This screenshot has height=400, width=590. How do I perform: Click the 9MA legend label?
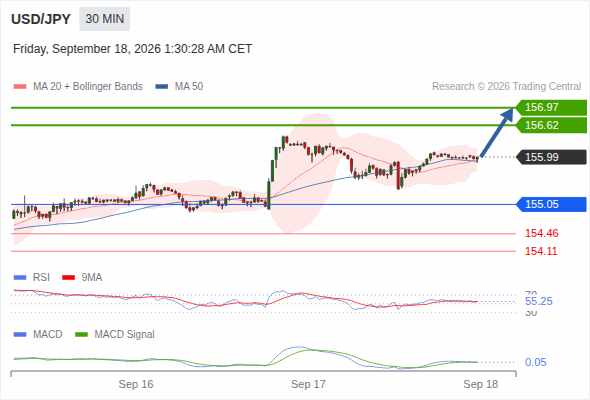tap(92, 278)
